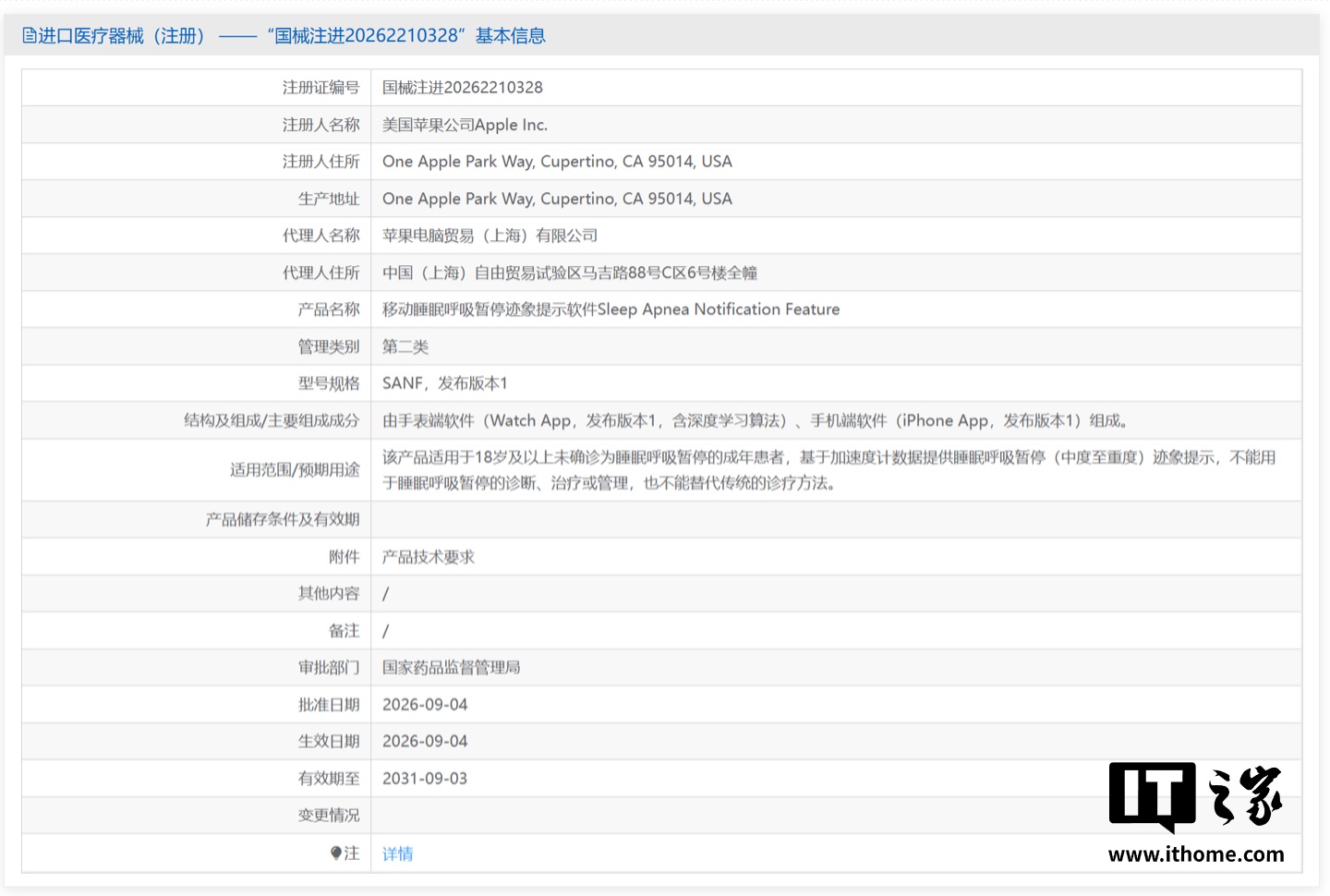Click the 生效日期 label
This screenshot has height=896, width=1330.
pyautogui.click(x=329, y=741)
